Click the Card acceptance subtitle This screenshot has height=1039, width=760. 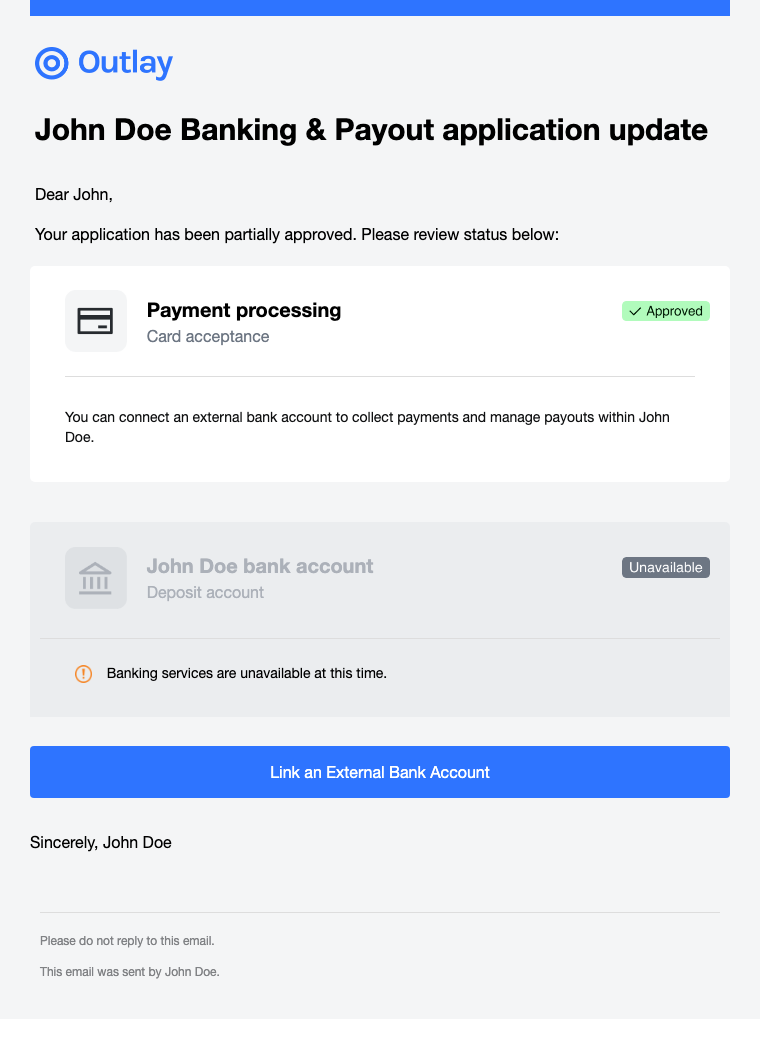click(x=208, y=337)
